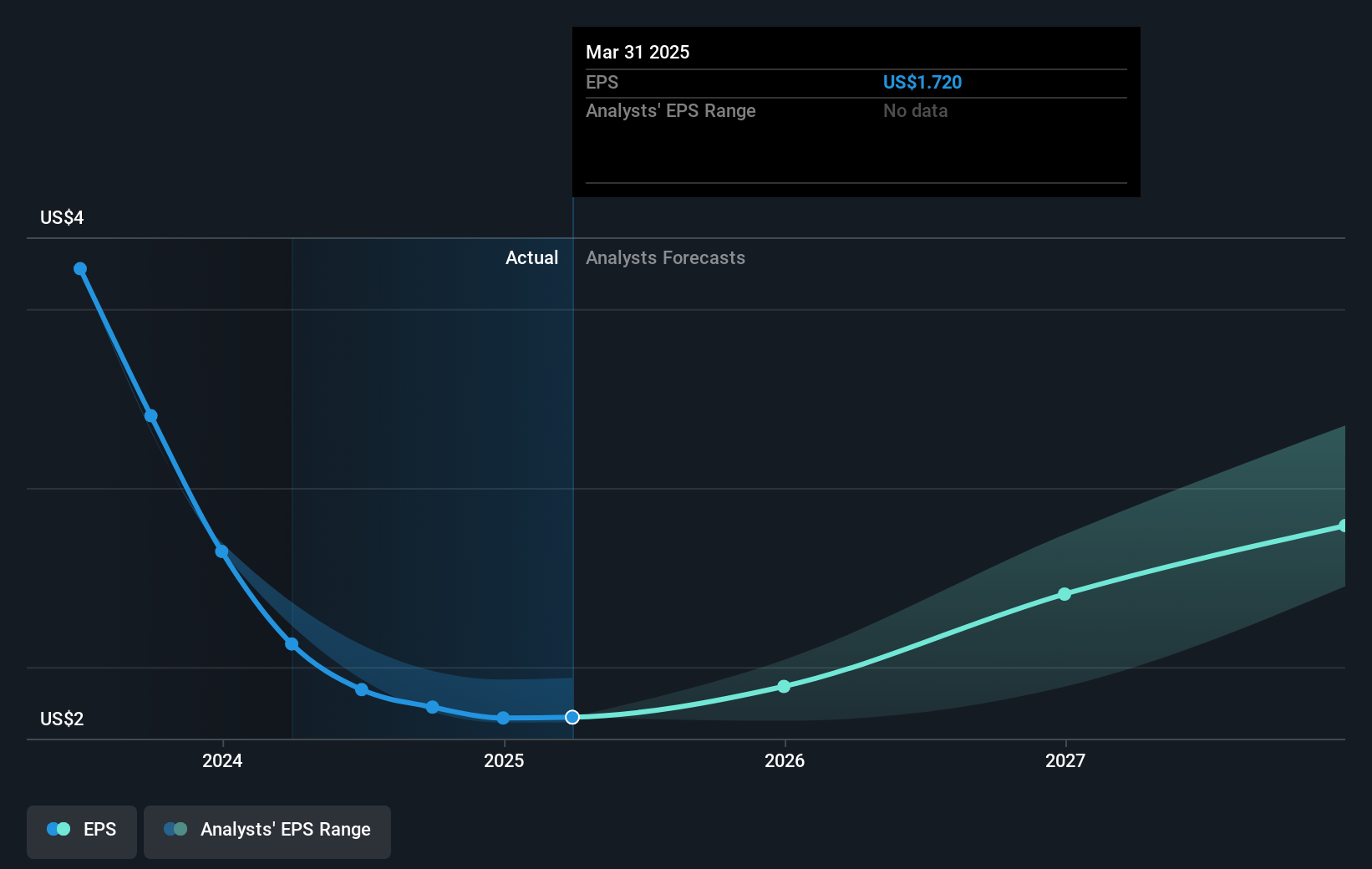Screen dimensions: 1372x869
Task: Click the 'Analysts Forecasts' section label
Action: (x=665, y=257)
